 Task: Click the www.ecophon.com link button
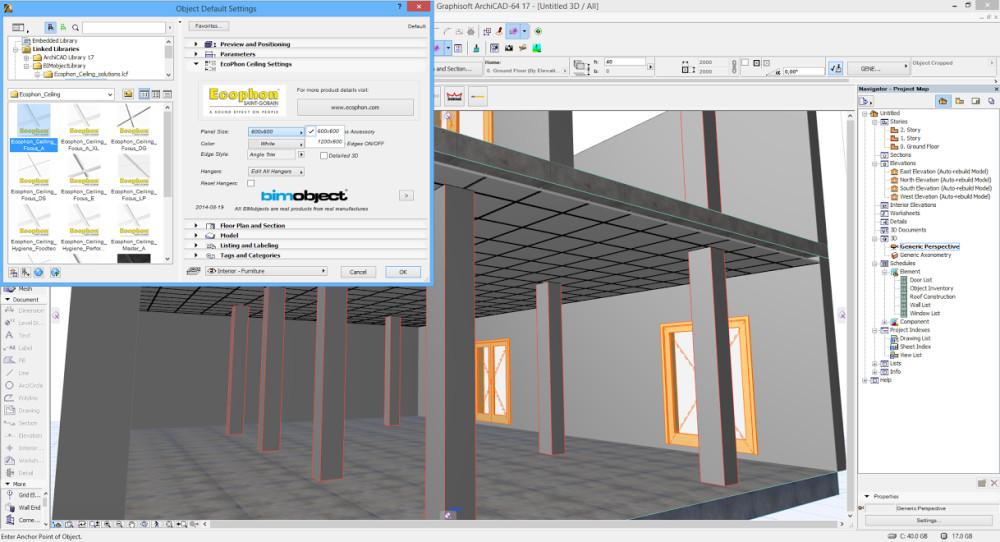[355, 107]
